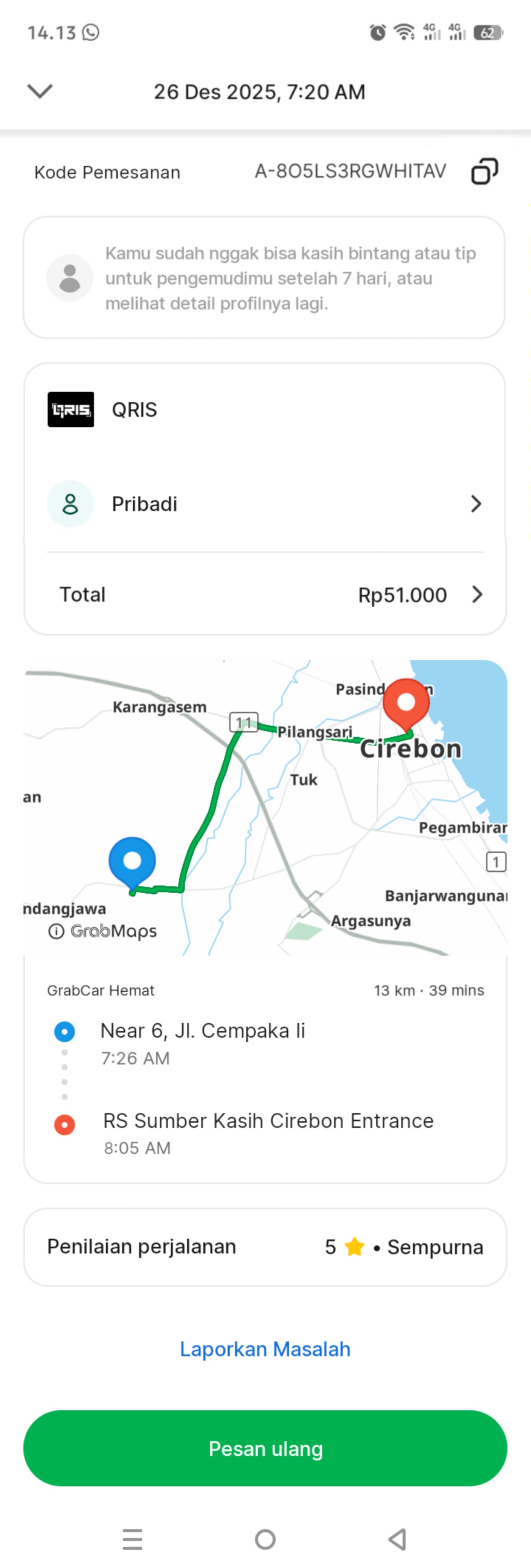
Task: Open GrabMaps info icon
Action: coord(56,931)
